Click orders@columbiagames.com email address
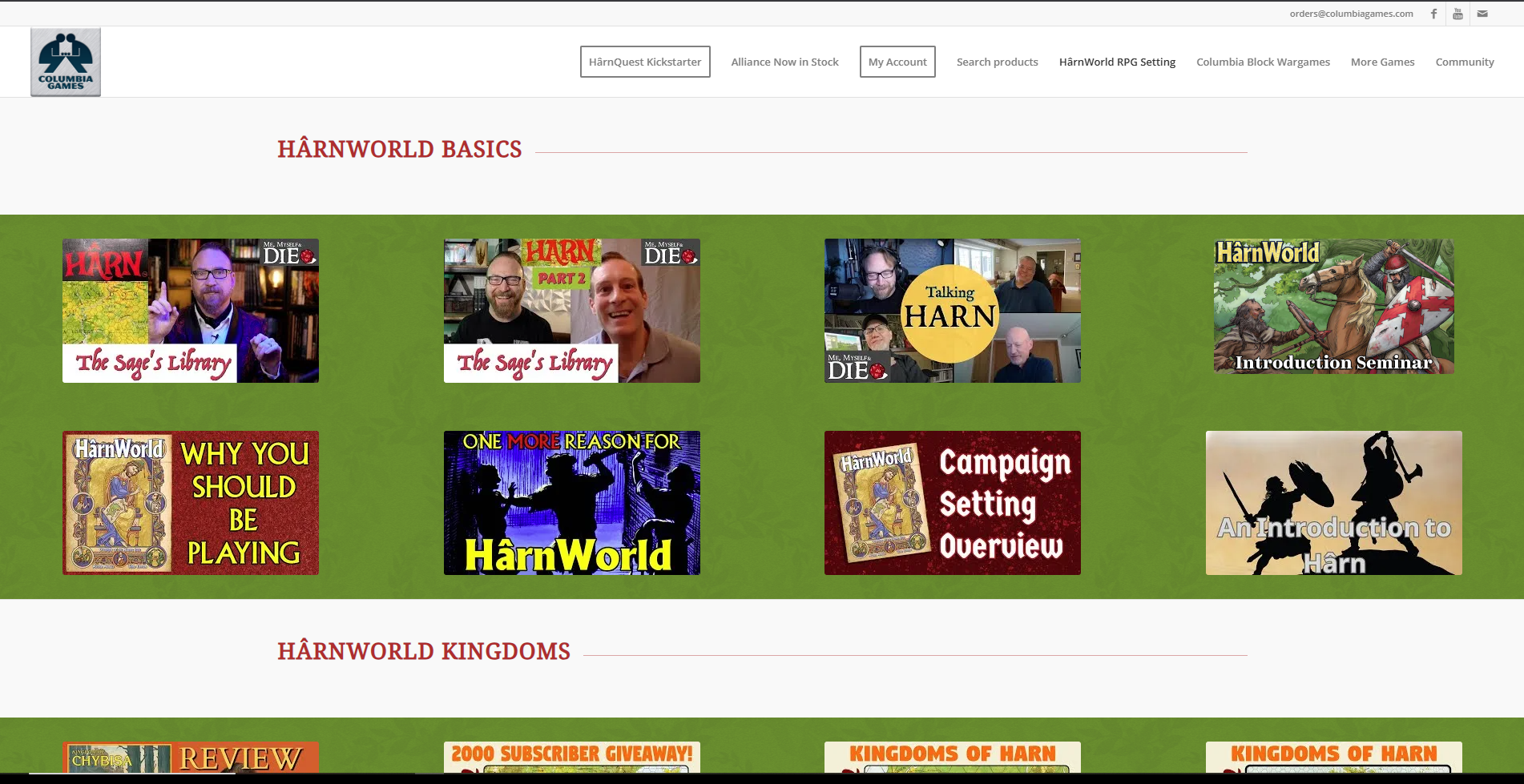 coord(1351,14)
